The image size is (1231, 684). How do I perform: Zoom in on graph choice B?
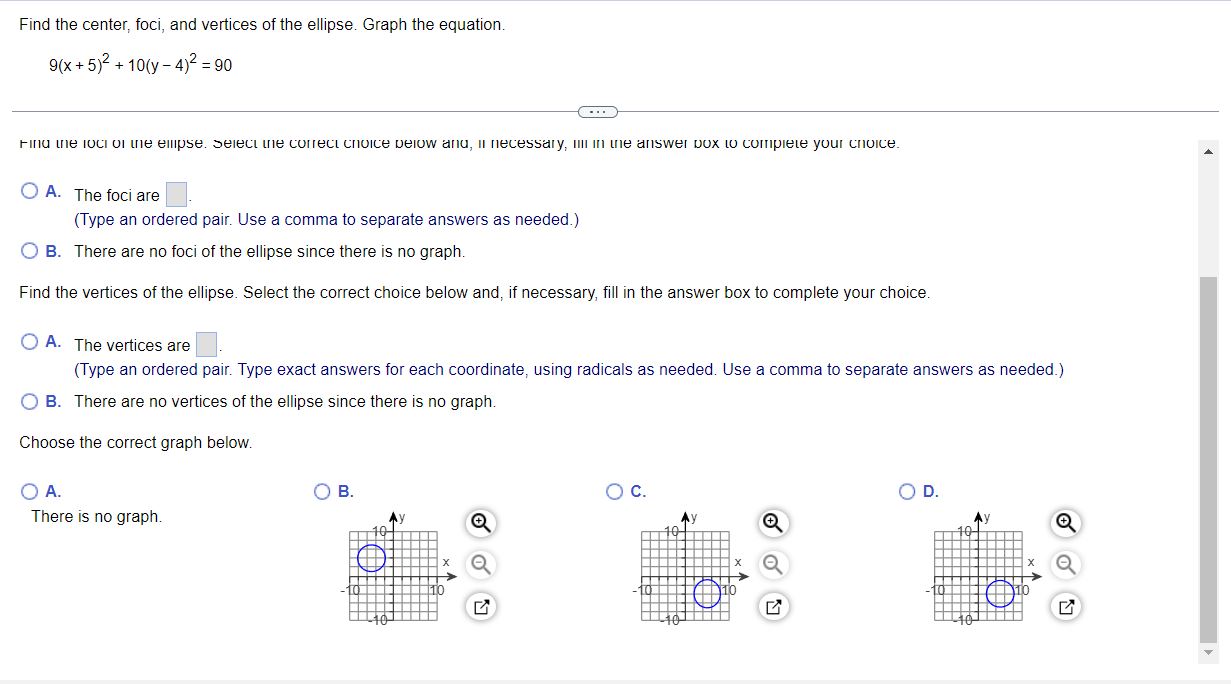click(x=480, y=523)
